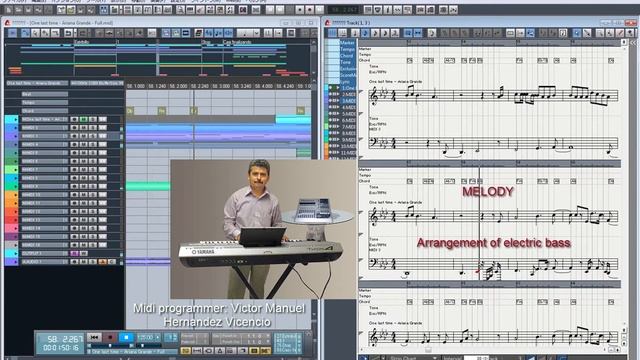This screenshot has height=360, width=640.
Task: Click the save icon in top toolbar
Action: click(28, 10)
